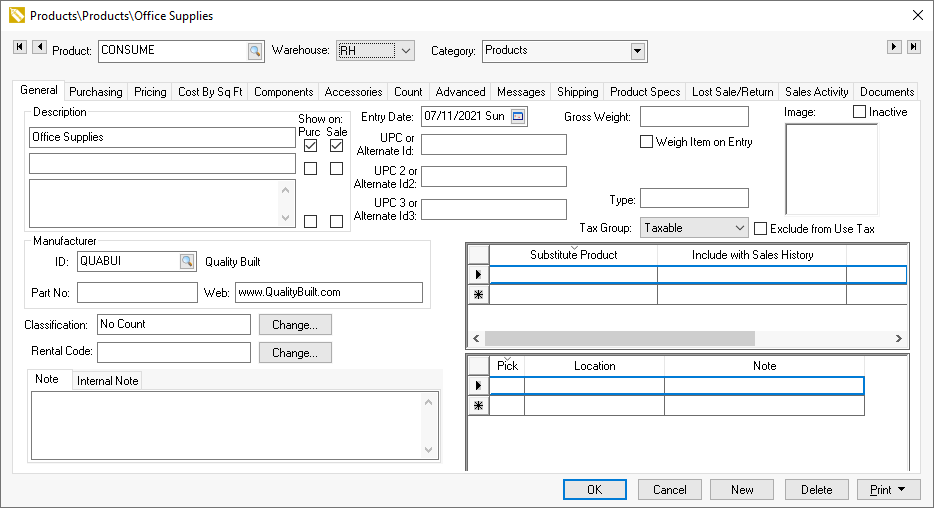
Task: Open the Manufacturer ID lookup icon
Action: coord(186,262)
